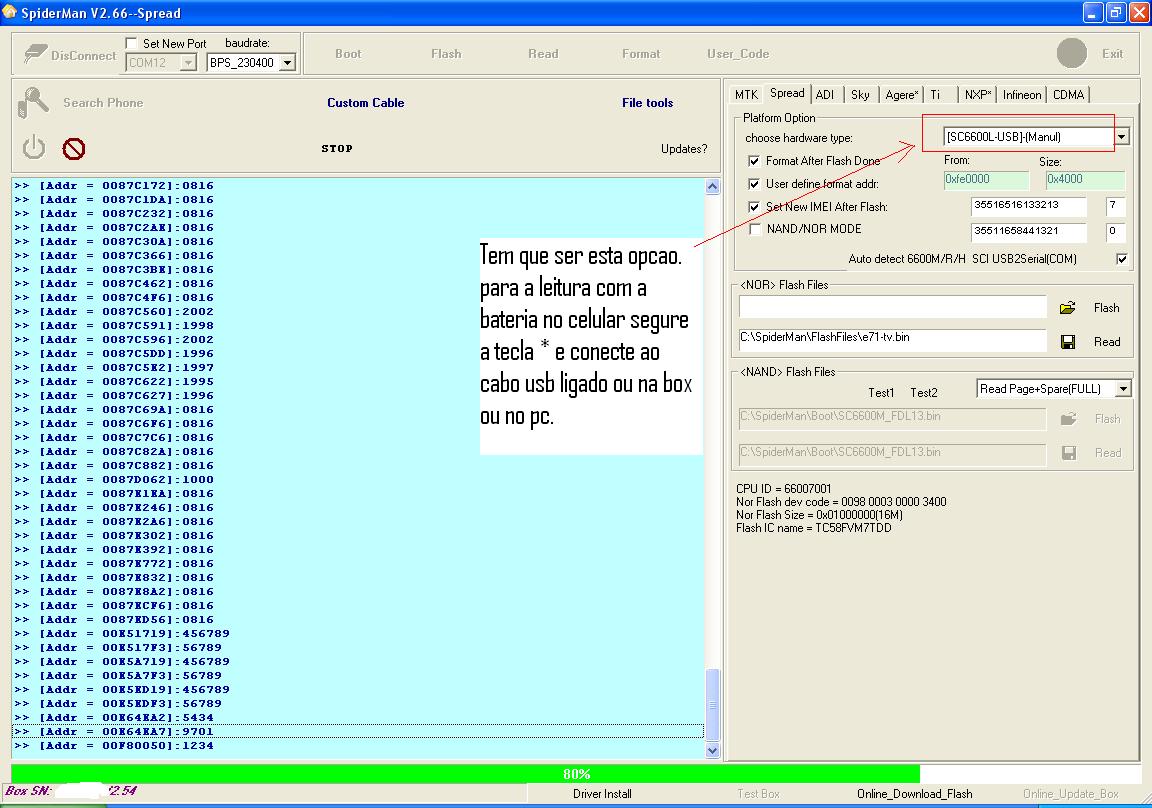The width and height of the screenshot is (1152, 808).
Task: Click the SpiderMan title bar app icon
Action: point(10,12)
